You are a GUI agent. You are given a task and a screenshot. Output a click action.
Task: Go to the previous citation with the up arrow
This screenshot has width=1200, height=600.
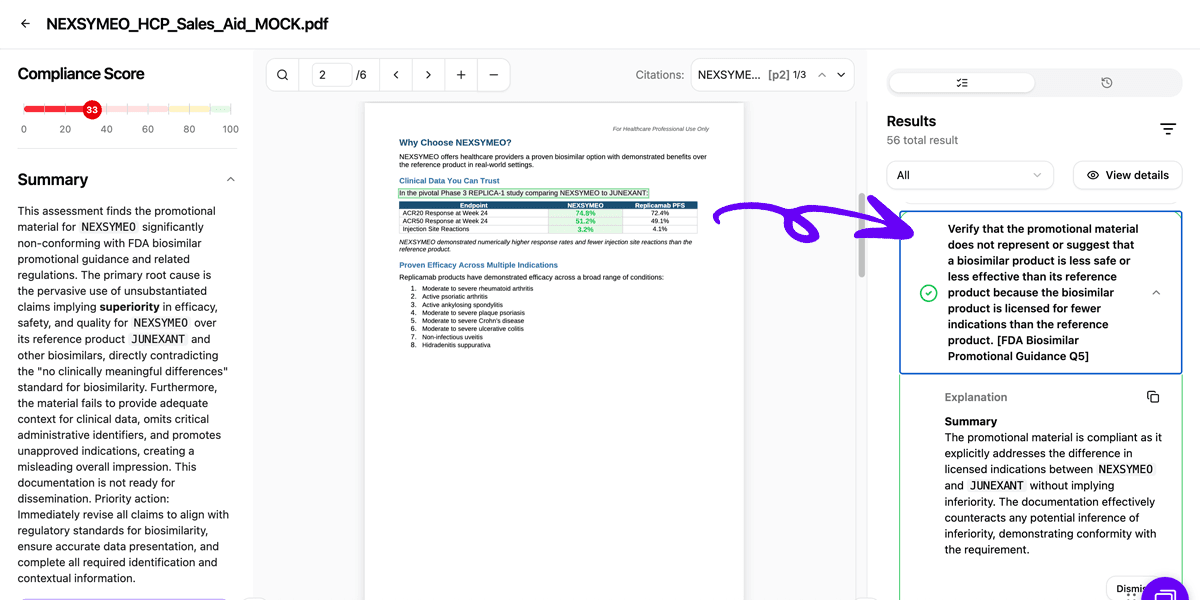pyautogui.click(x=822, y=74)
